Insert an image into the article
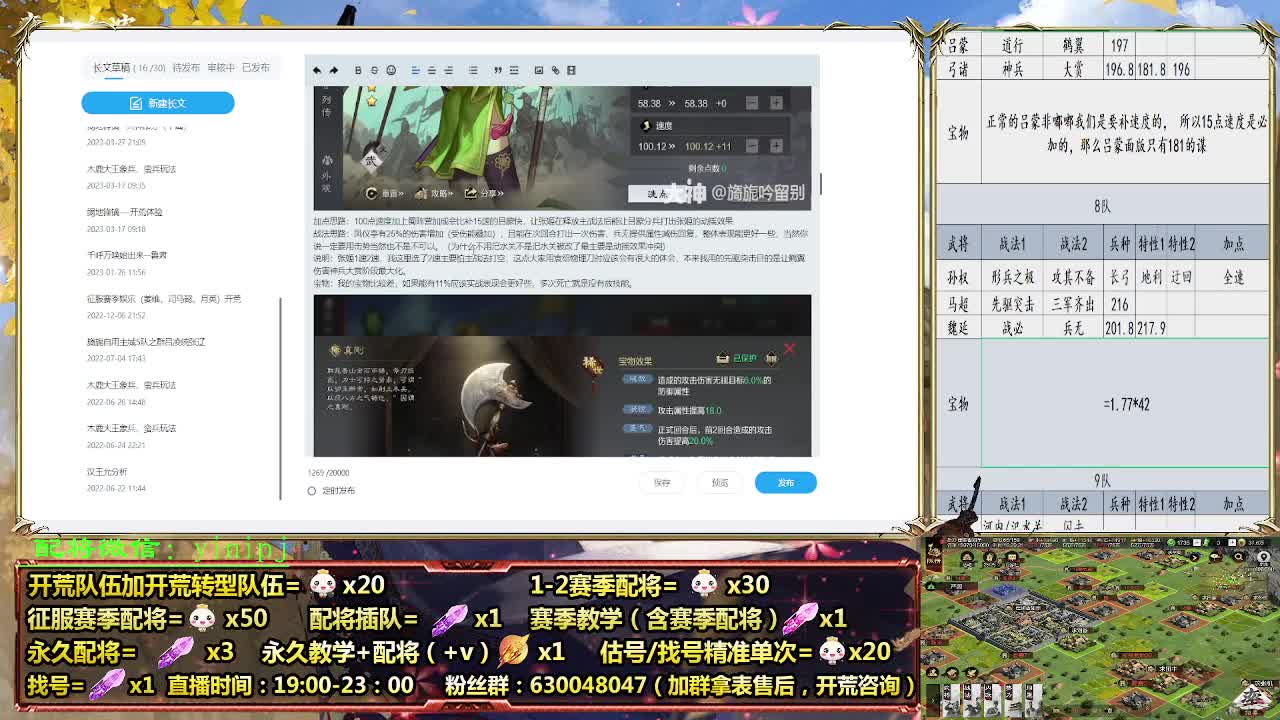The height and width of the screenshot is (720, 1280). (x=538, y=70)
